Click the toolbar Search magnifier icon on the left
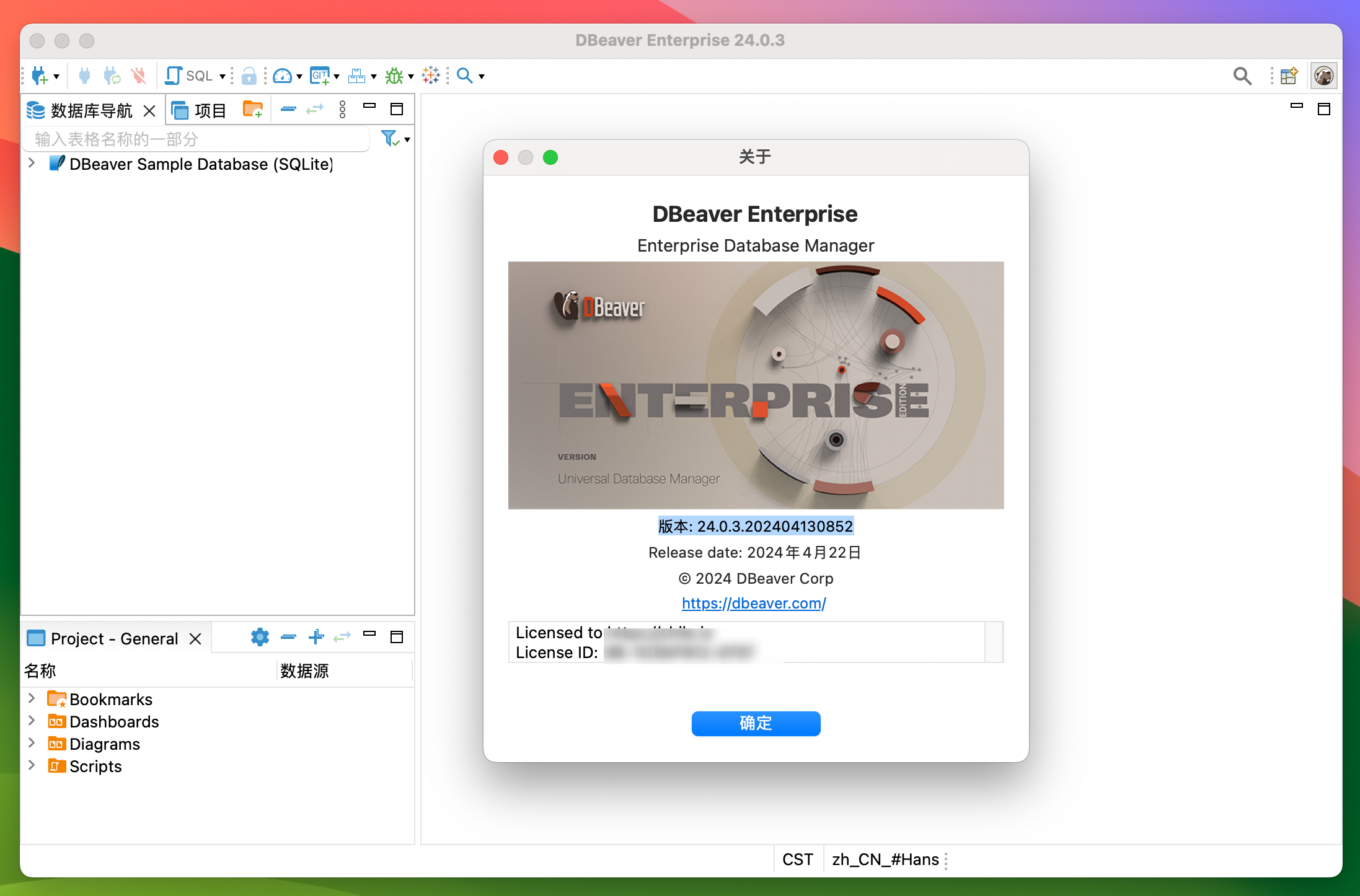 [465, 76]
